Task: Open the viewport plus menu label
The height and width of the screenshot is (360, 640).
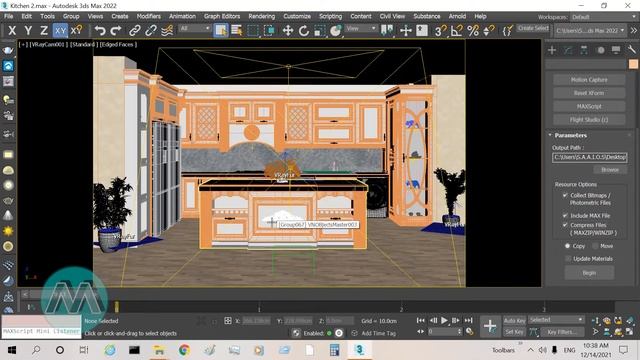Action: tap(24, 44)
